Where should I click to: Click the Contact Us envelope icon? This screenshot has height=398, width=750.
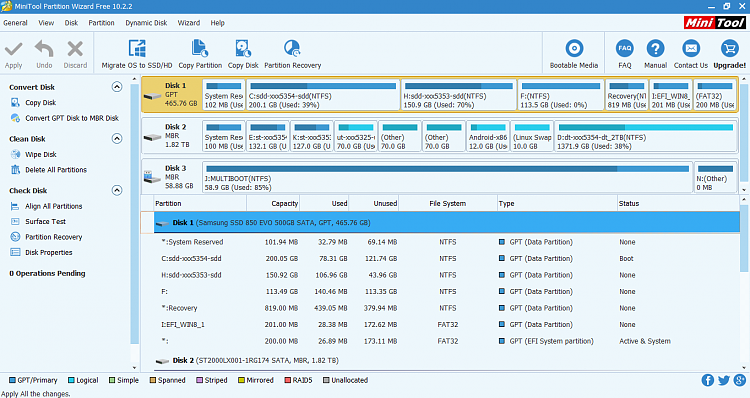point(691,48)
